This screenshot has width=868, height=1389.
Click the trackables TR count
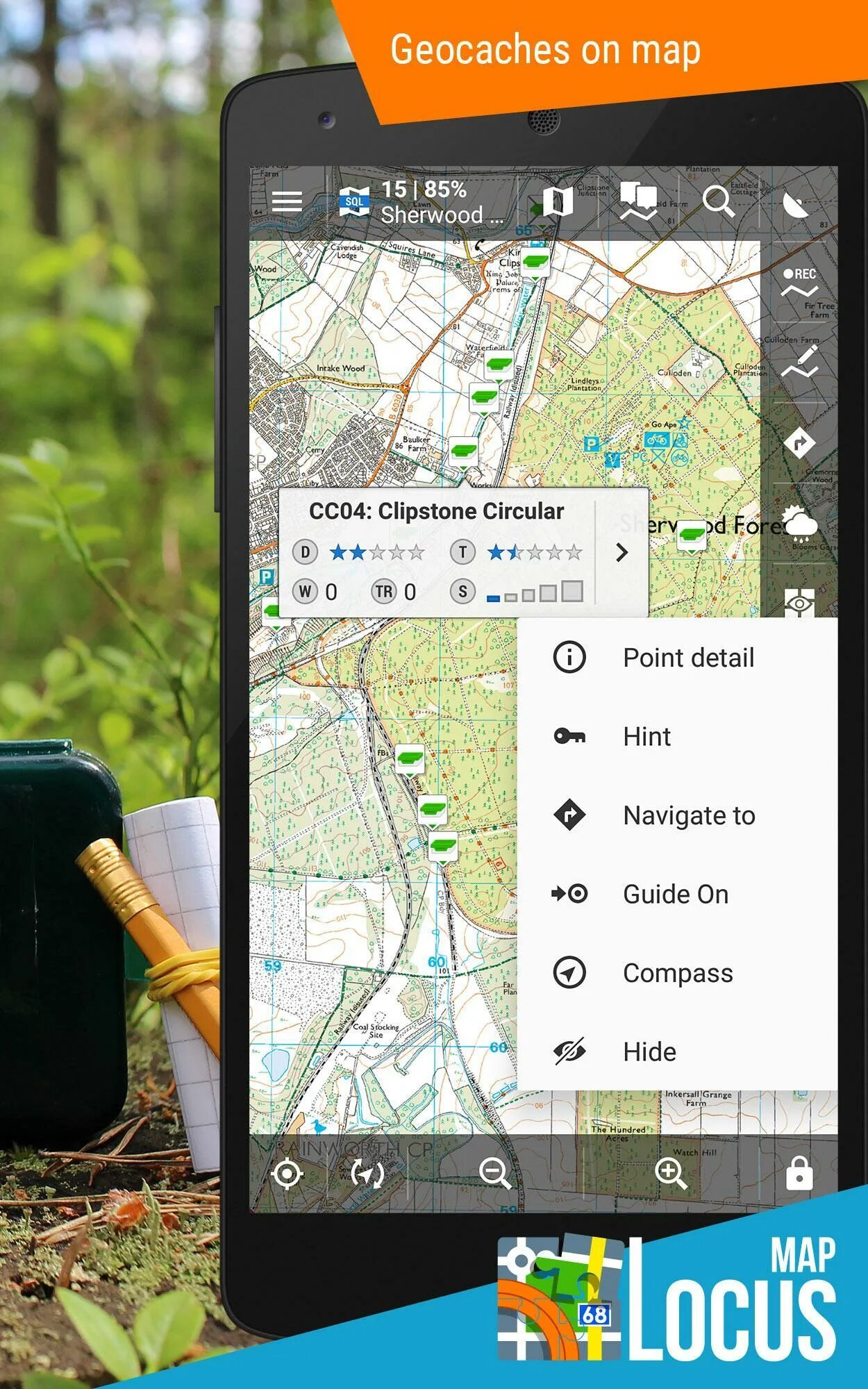tap(394, 592)
